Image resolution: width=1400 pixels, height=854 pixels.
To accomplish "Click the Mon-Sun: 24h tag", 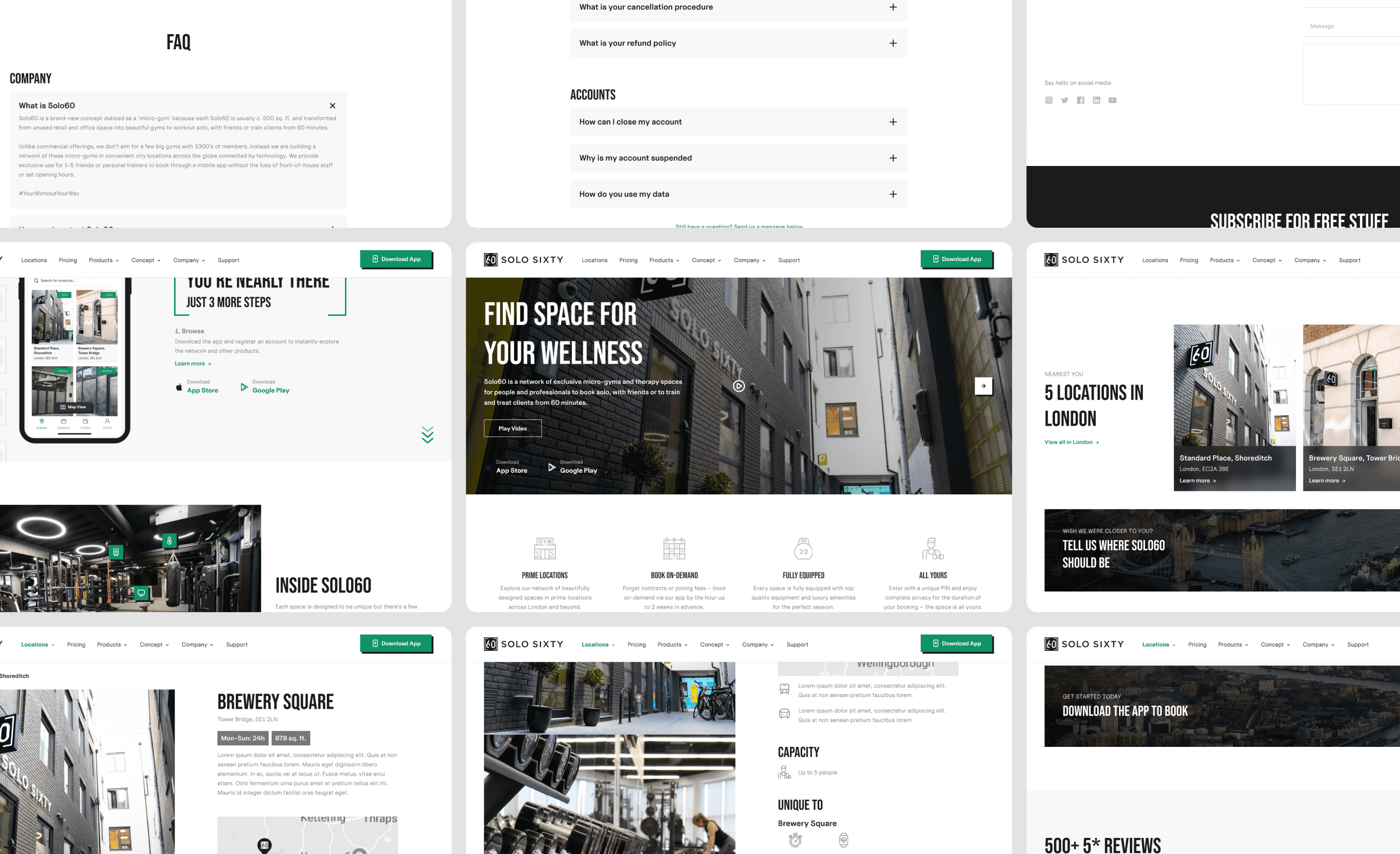I will 242,738.
